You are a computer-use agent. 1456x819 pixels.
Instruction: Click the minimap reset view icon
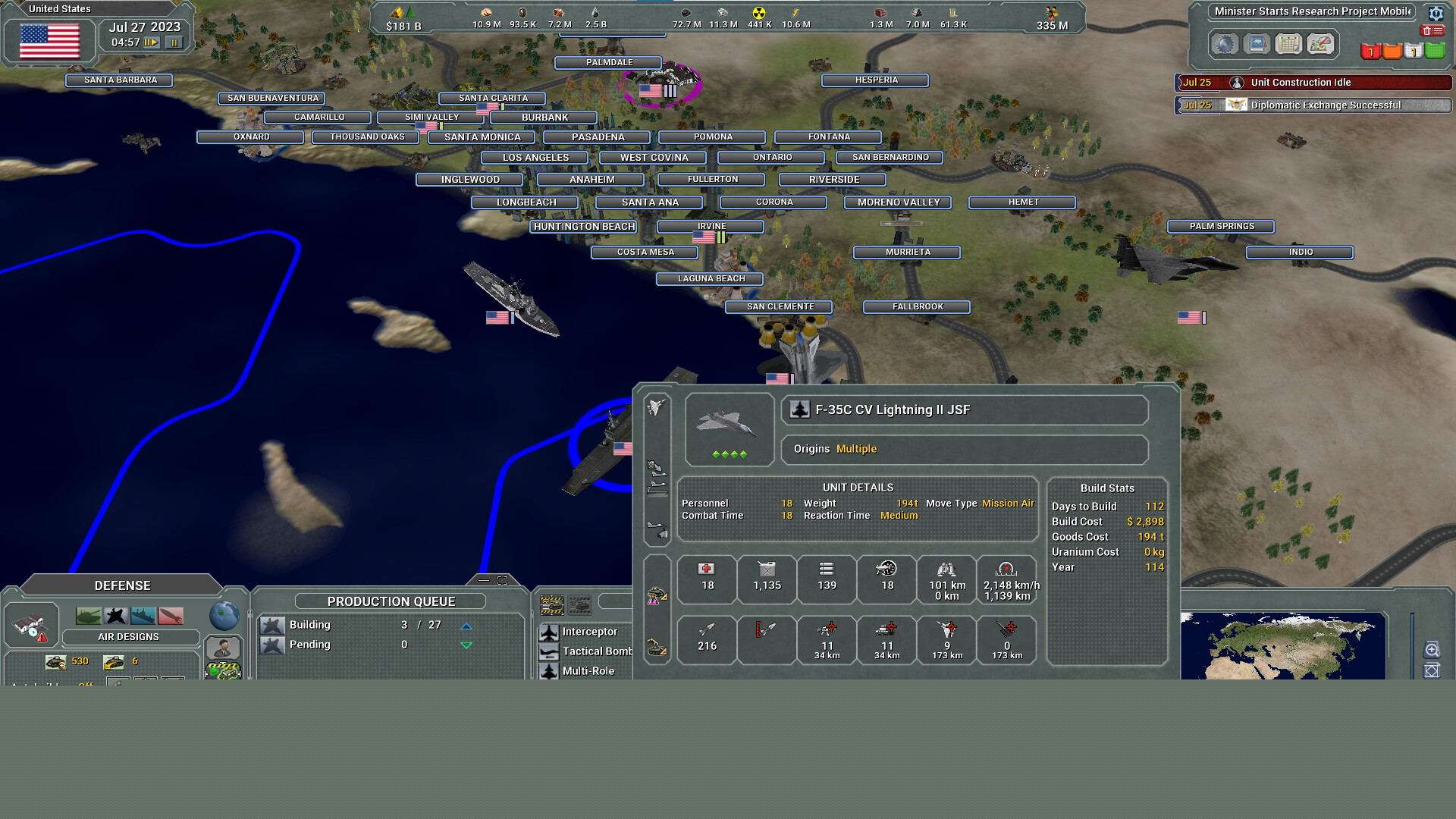(x=1432, y=671)
